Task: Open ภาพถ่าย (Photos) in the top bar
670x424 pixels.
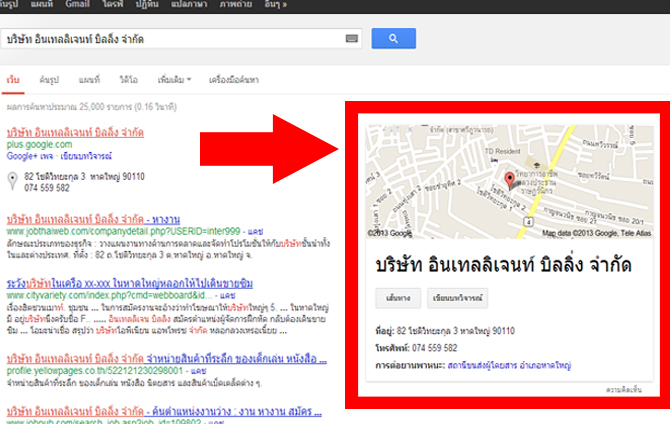Action: click(x=236, y=4)
